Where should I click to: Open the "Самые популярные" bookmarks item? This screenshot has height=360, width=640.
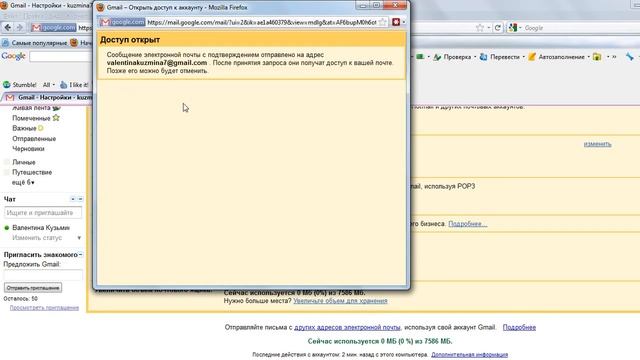(35, 42)
